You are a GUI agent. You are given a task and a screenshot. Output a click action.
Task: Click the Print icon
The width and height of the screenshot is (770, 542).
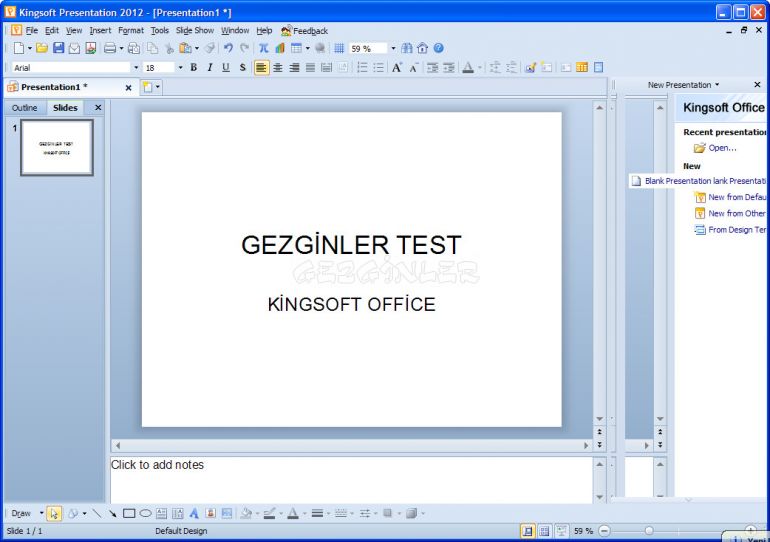(x=110, y=48)
